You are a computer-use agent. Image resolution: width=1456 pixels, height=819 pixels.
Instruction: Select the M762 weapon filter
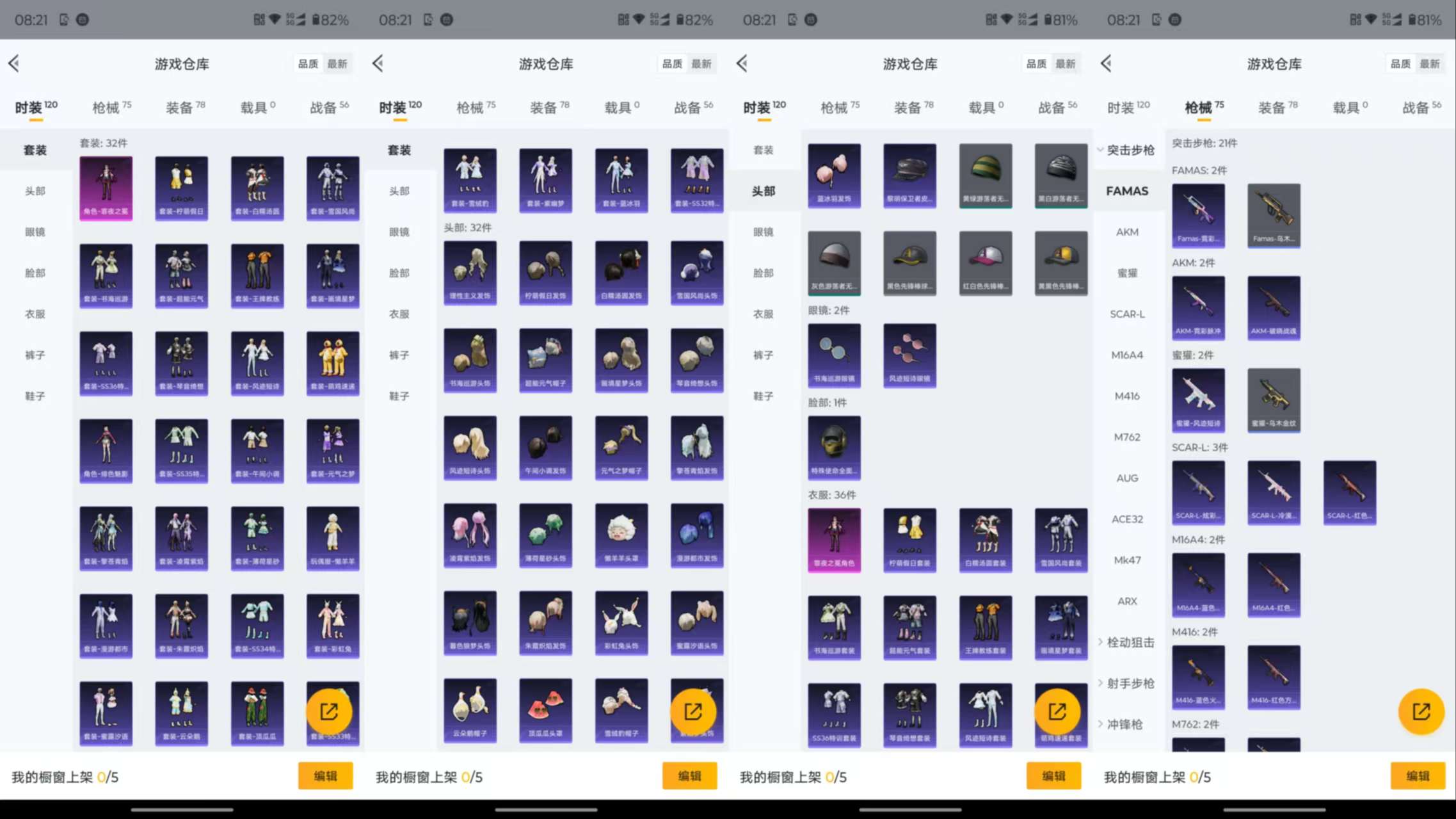pos(1128,437)
